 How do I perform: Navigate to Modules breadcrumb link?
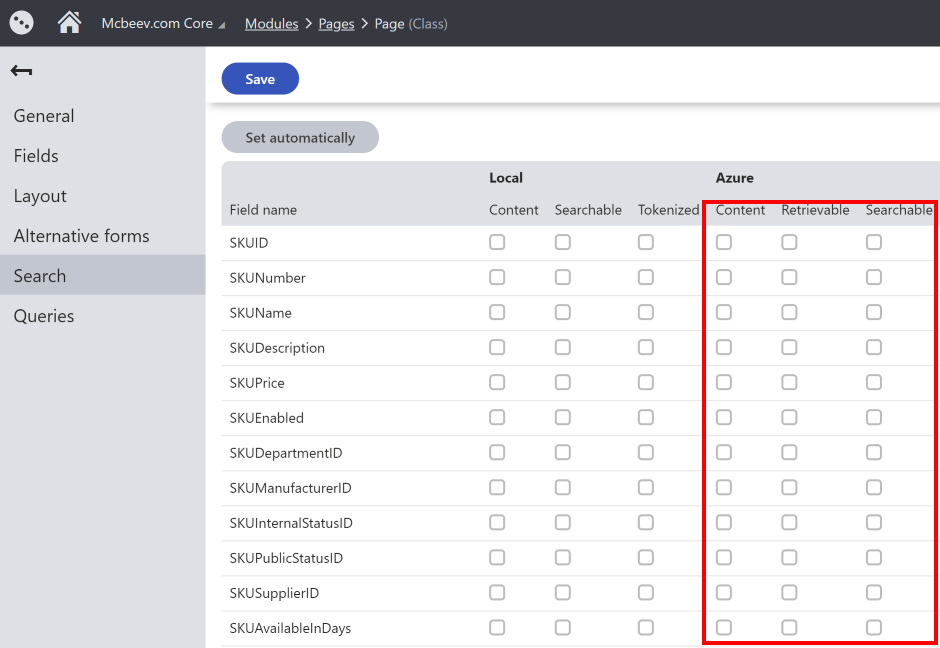(x=271, y=24)
